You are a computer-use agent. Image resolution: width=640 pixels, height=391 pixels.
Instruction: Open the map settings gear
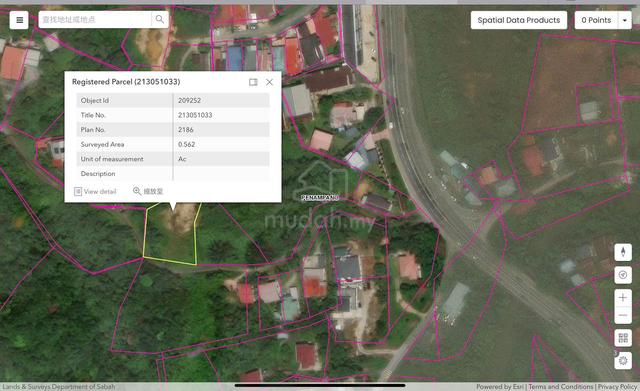[623, 361]
